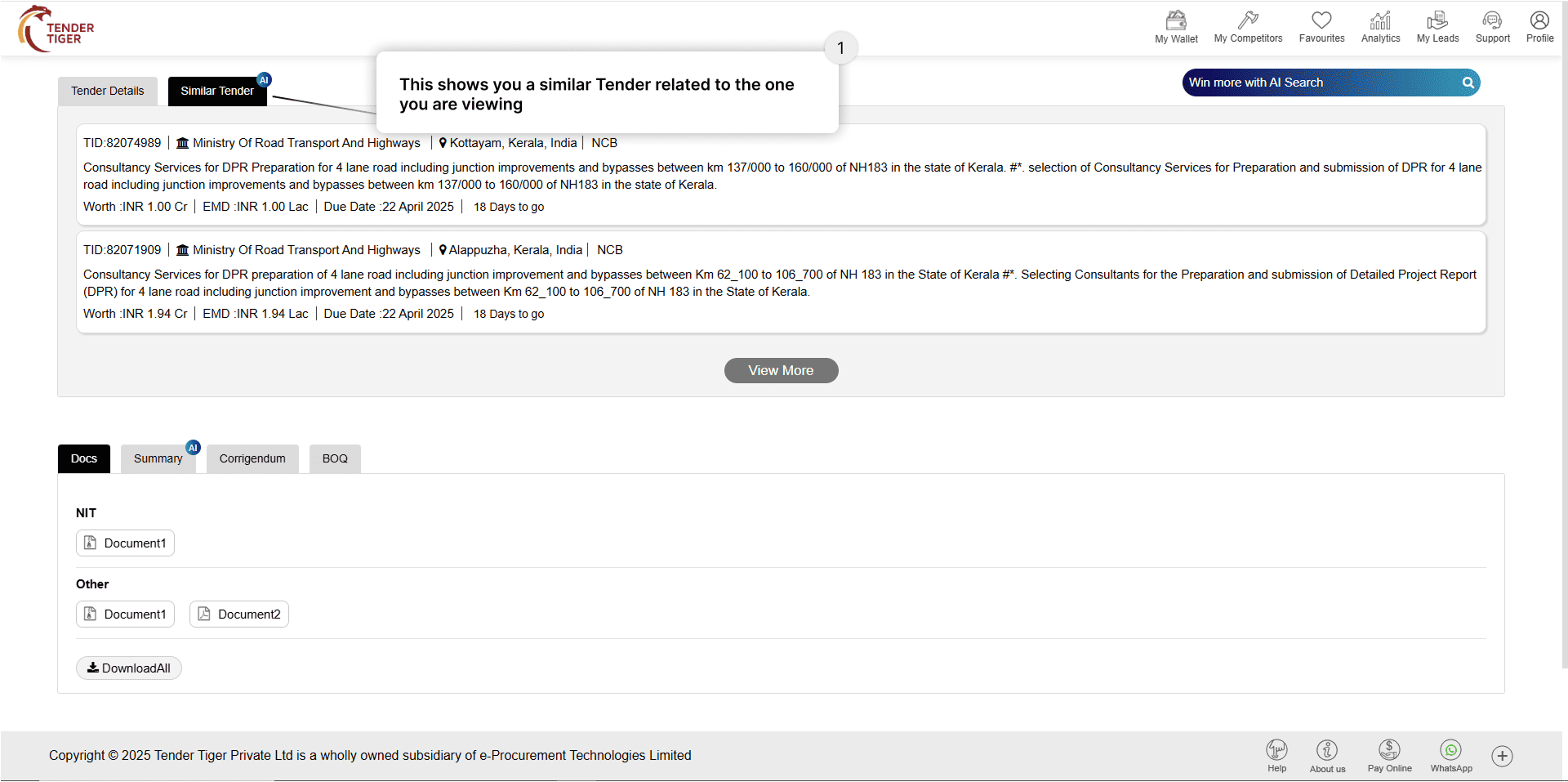
Task: Open the Profile icon
Action: 1539,20
